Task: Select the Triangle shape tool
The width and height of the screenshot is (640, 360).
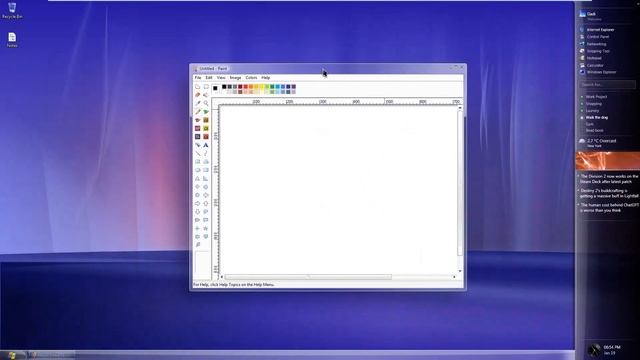Action: point(198,178)
